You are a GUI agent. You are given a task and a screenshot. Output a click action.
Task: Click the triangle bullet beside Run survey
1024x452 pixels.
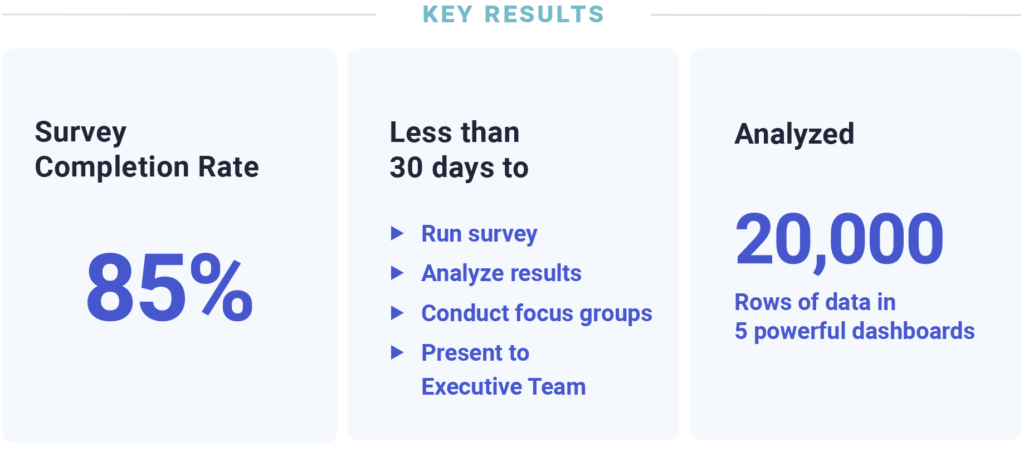(397, 233)
